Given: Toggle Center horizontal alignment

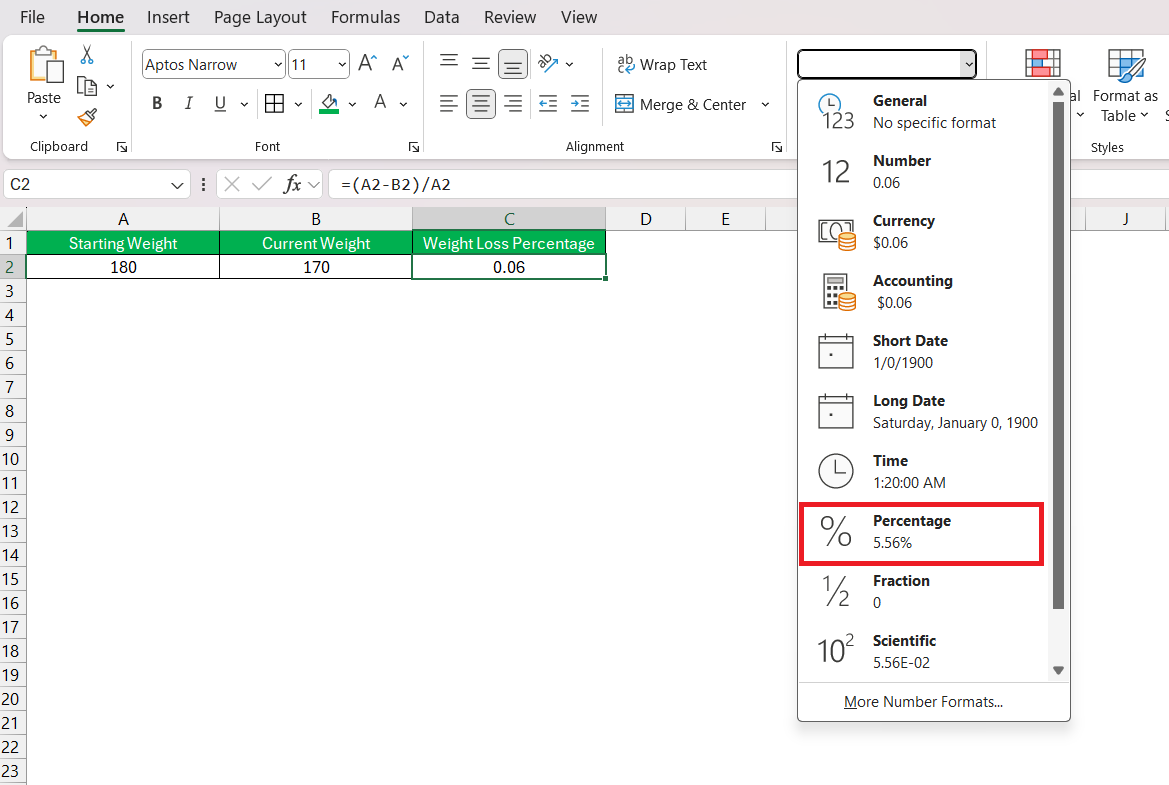Looking at the screenshot, I should tap(481, 104).
